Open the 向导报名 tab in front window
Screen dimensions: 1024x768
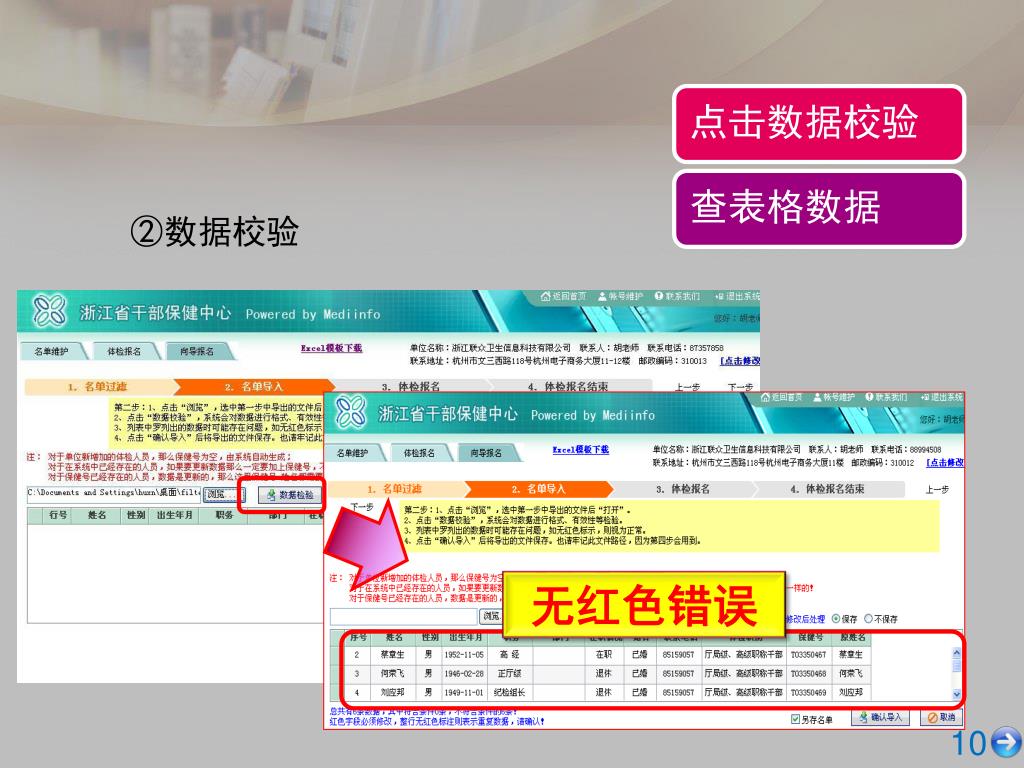487,453
